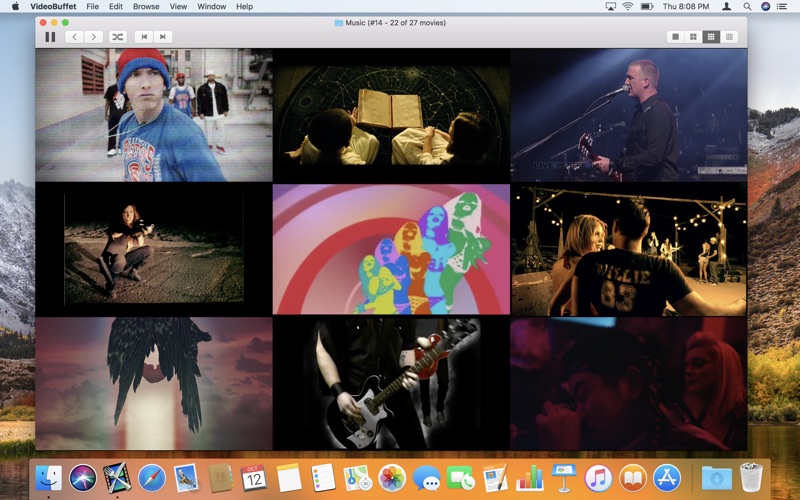Go forward with the right chevron button
The width and height of the screenshot is (800, 500).
click(93, 37)
